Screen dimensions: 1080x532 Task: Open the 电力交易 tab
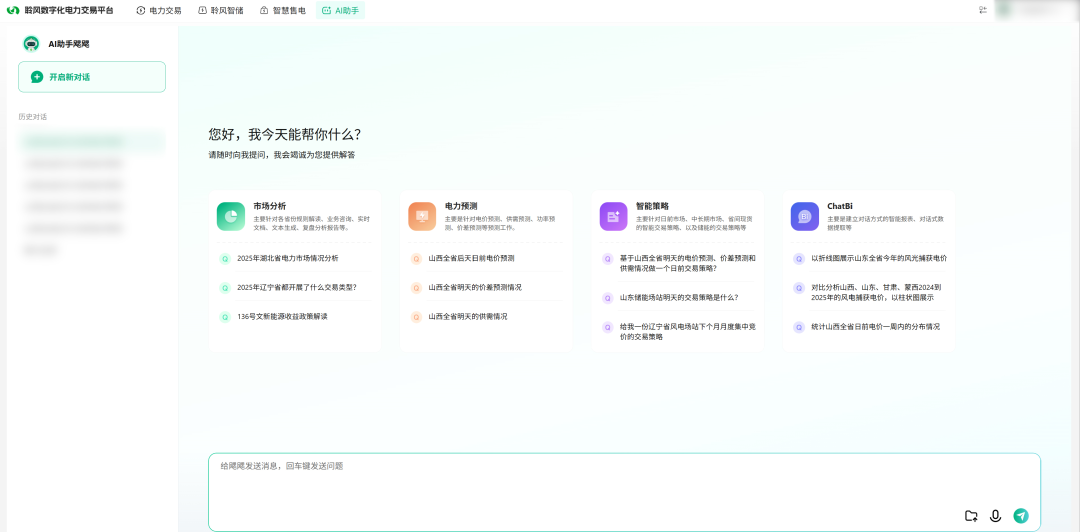(x=159, y=10)
